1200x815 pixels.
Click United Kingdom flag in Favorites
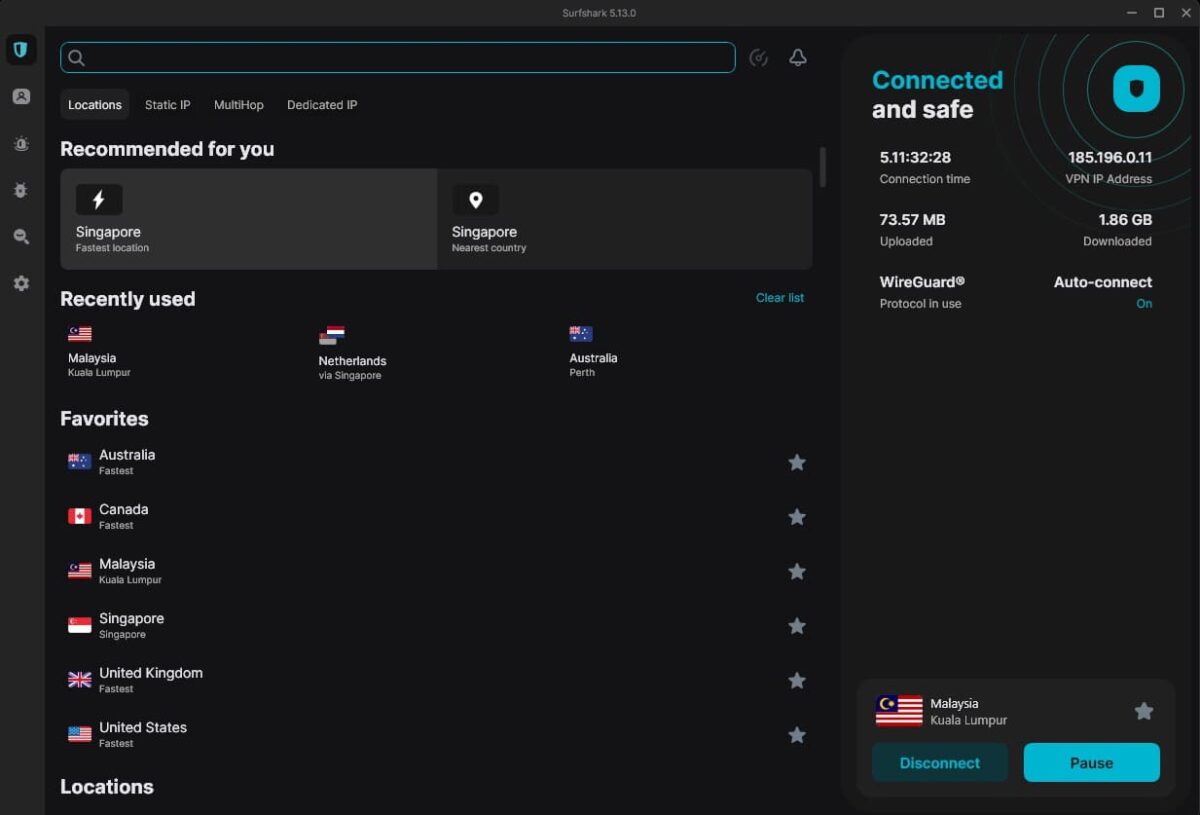(x=80, y=680)
